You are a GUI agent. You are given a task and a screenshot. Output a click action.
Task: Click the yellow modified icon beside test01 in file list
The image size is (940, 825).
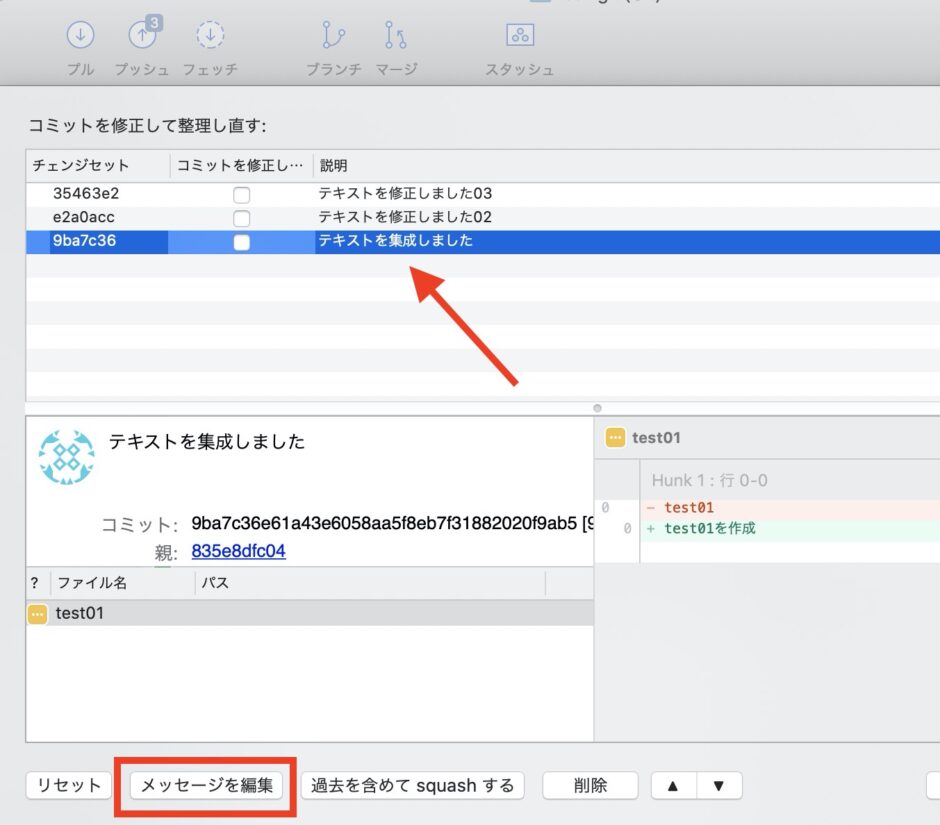[x=37, y=614]
